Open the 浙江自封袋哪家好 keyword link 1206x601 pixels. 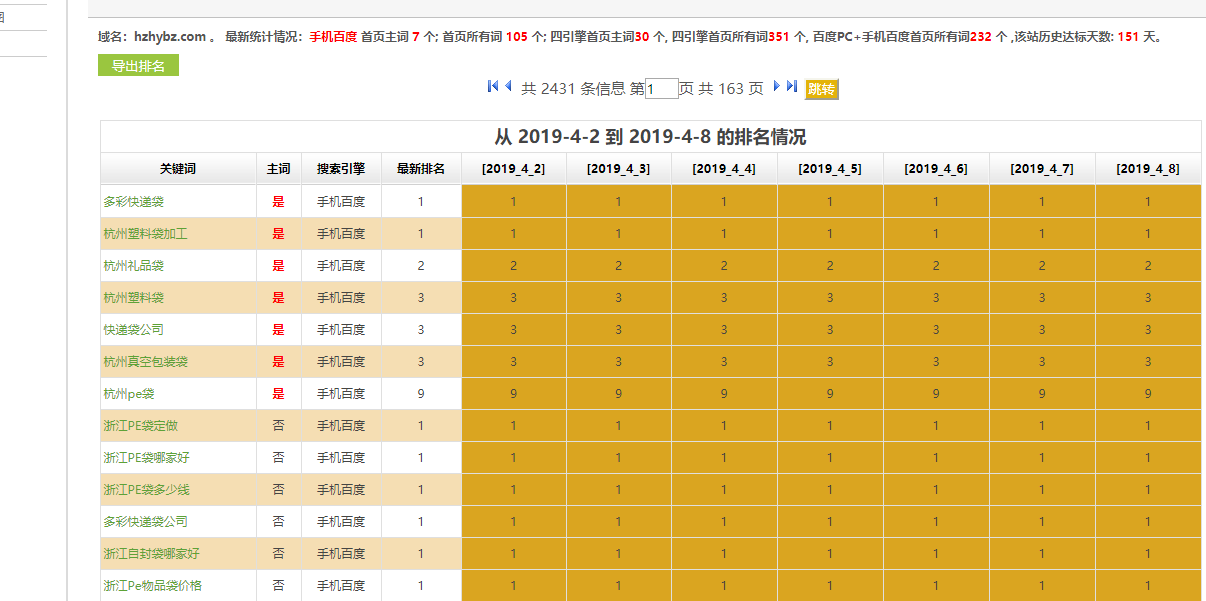point(151,554)
